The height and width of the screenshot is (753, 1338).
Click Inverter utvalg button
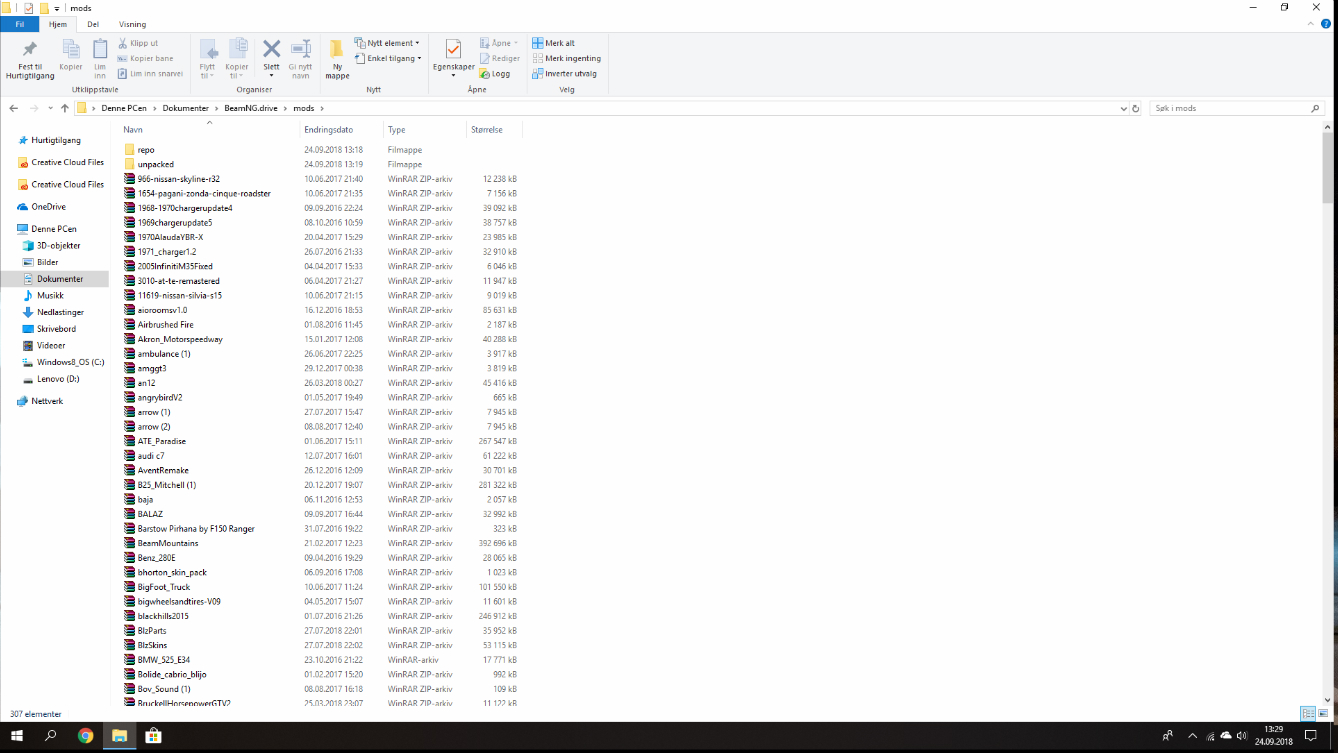tap(565, 73)
